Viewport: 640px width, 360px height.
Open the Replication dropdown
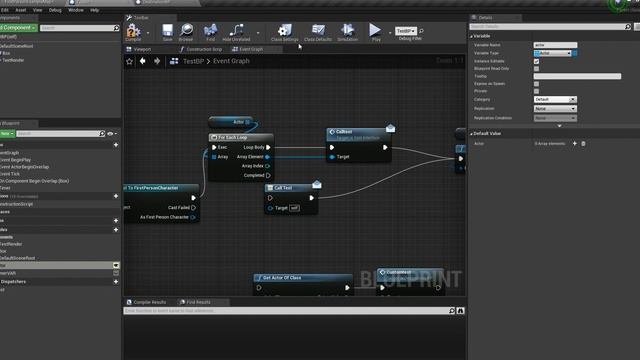[x=555, y=109]
